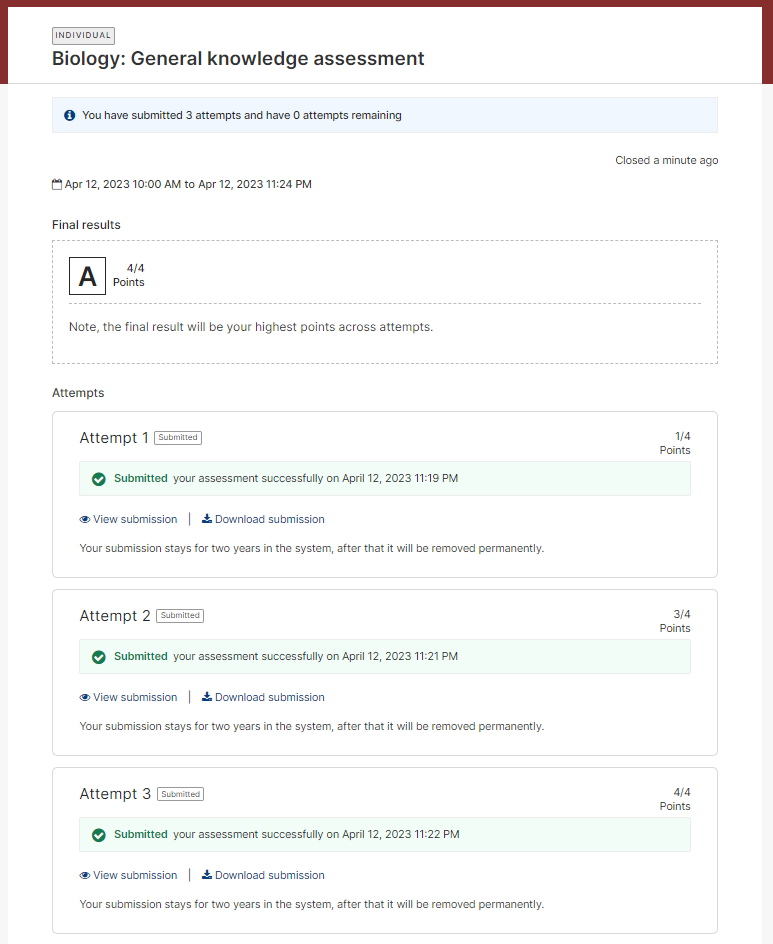Click green checkmark icon in Attempt 3

(x=99, y=835)
